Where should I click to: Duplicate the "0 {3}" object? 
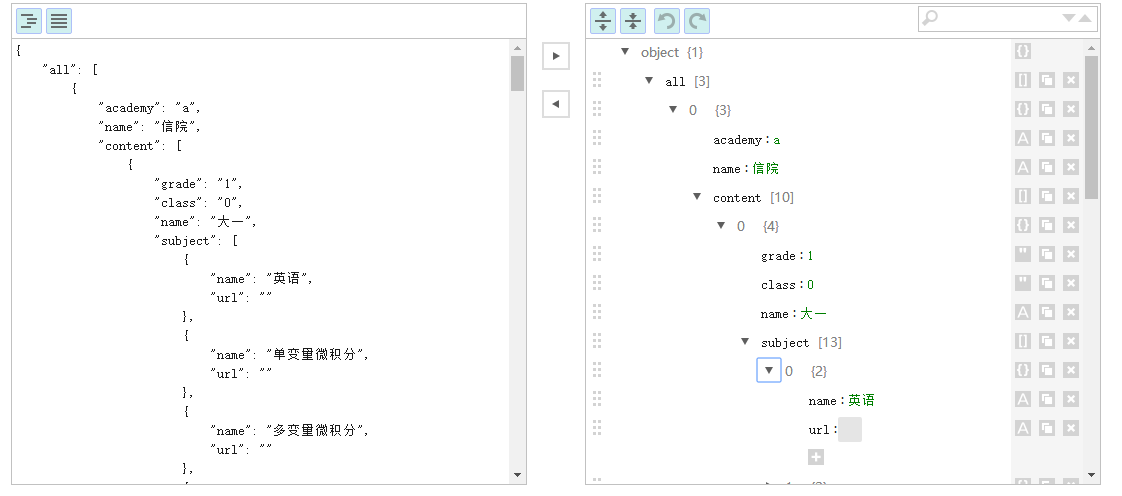[x=1047, y=110]
